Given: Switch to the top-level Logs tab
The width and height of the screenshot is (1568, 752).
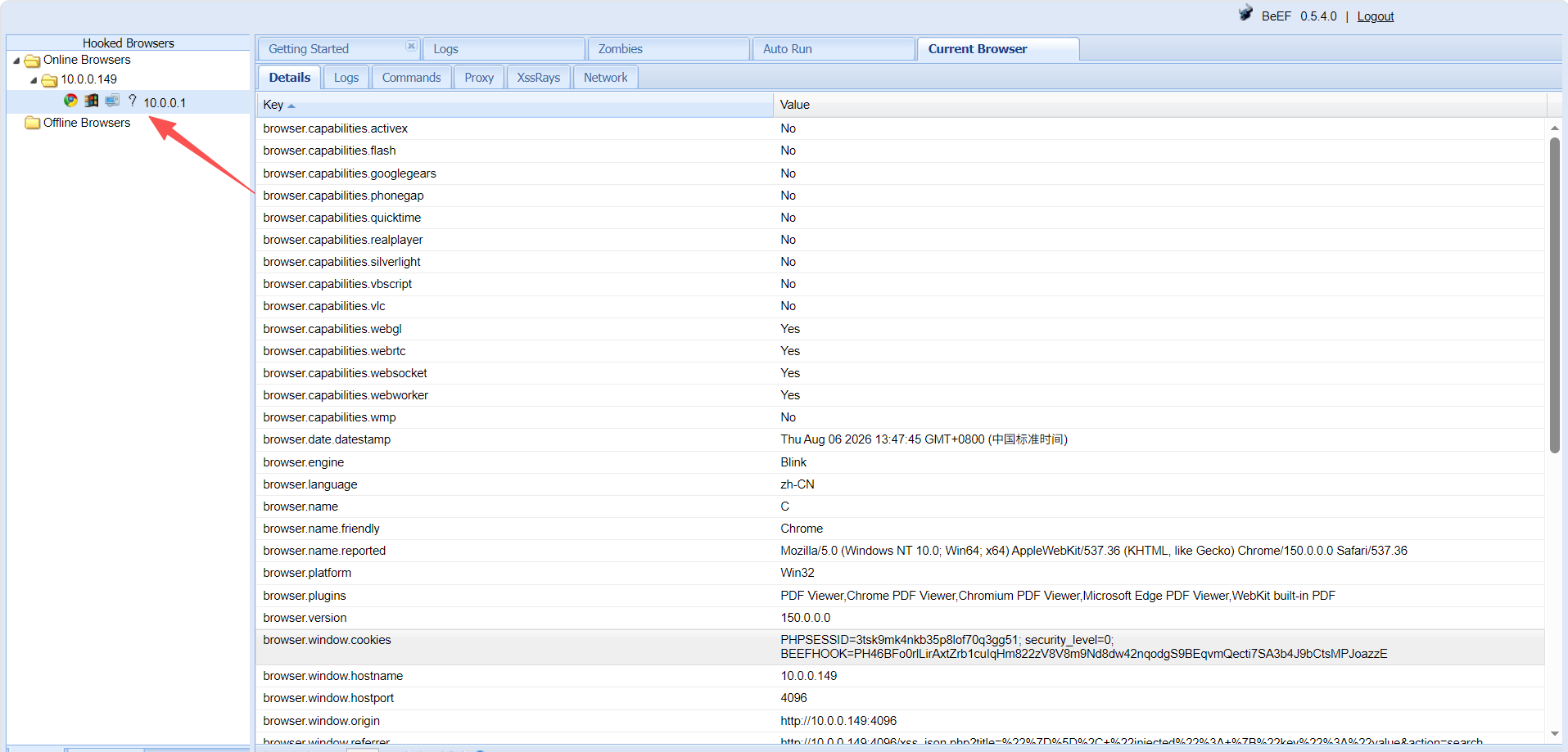Looking at the screenshot, I should [504, 49].
